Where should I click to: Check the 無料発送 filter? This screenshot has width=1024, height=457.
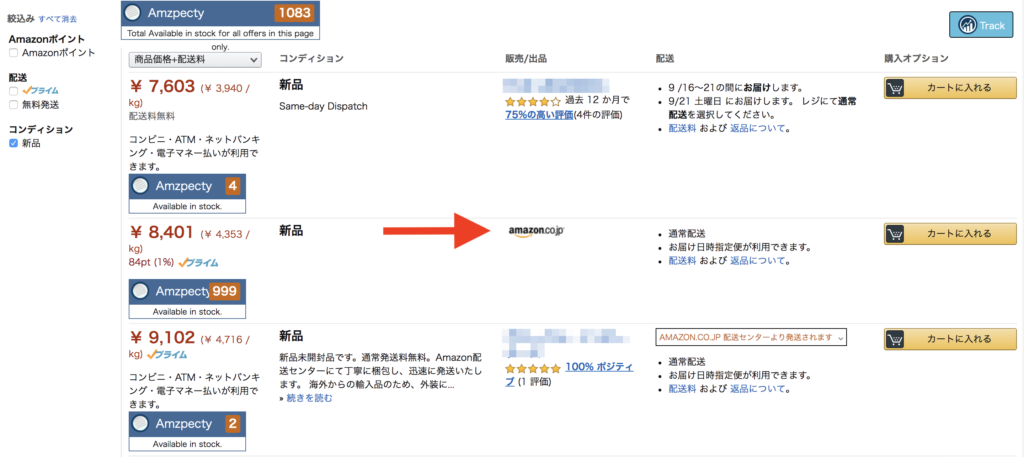(x=13, y=104)
